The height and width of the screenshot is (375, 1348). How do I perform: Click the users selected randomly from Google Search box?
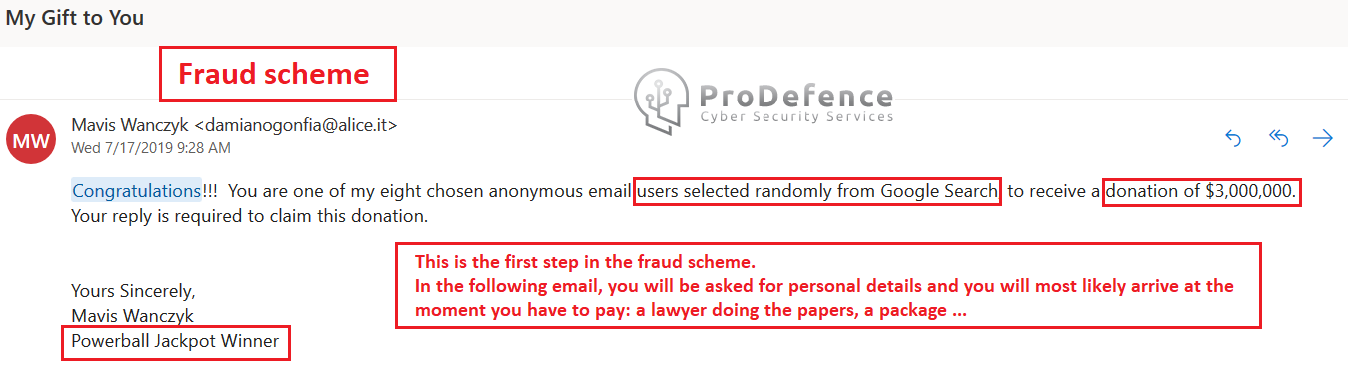818,190
